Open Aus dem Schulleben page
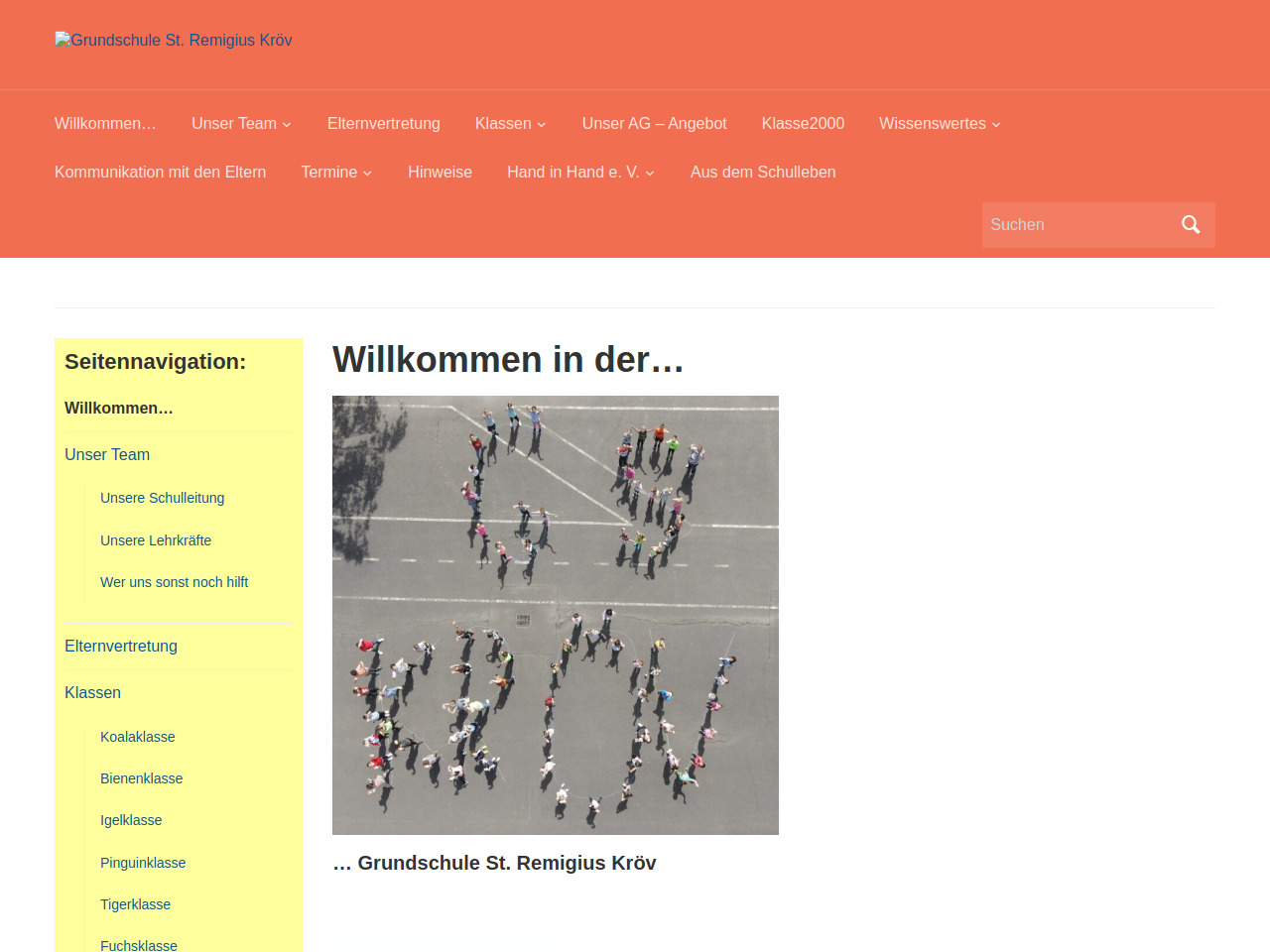The height and width of the screenshot is (952, 1270). pyautogui.click(x=762, y=173)
